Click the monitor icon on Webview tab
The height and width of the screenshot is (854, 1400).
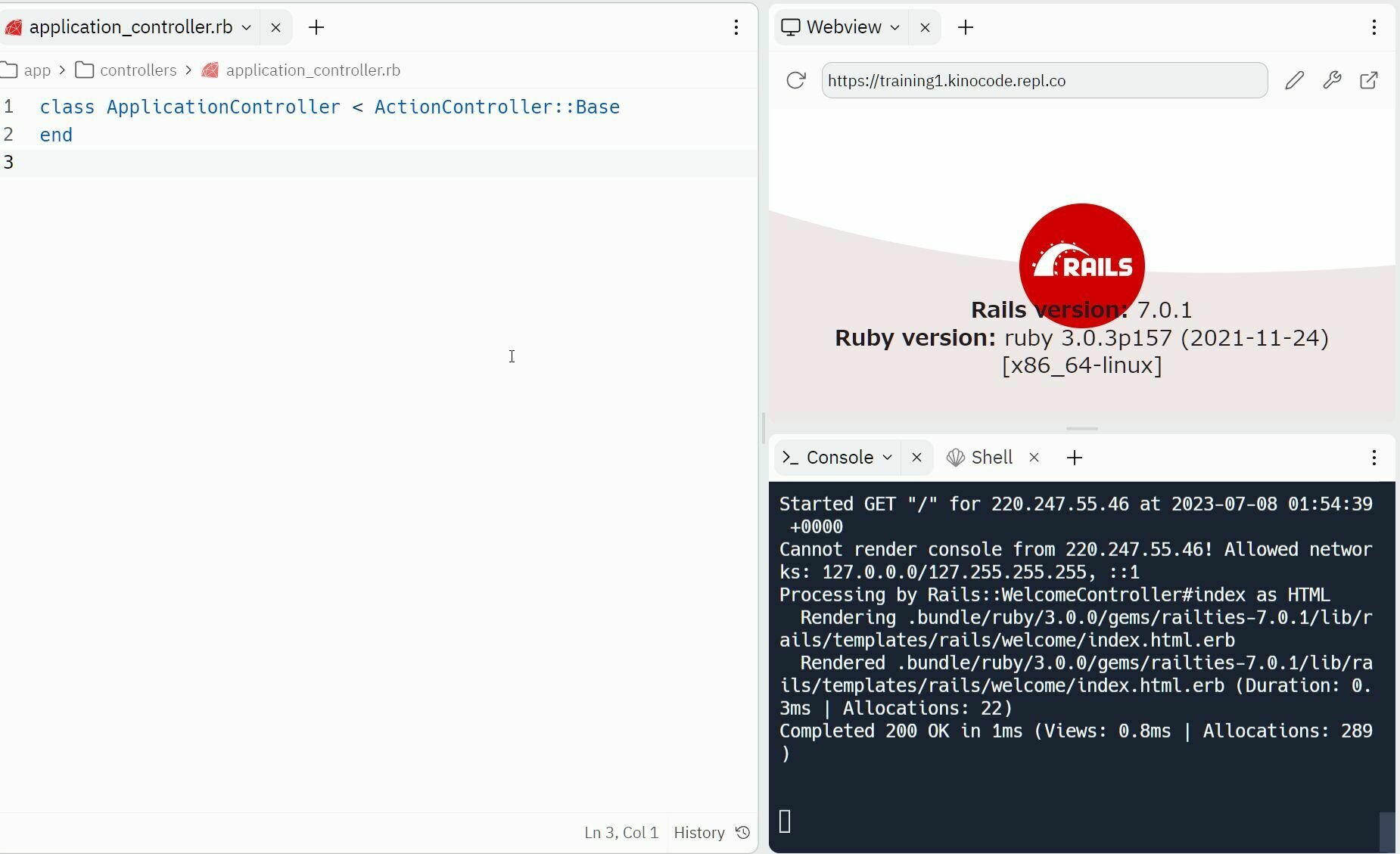click(x=791, y=27)
